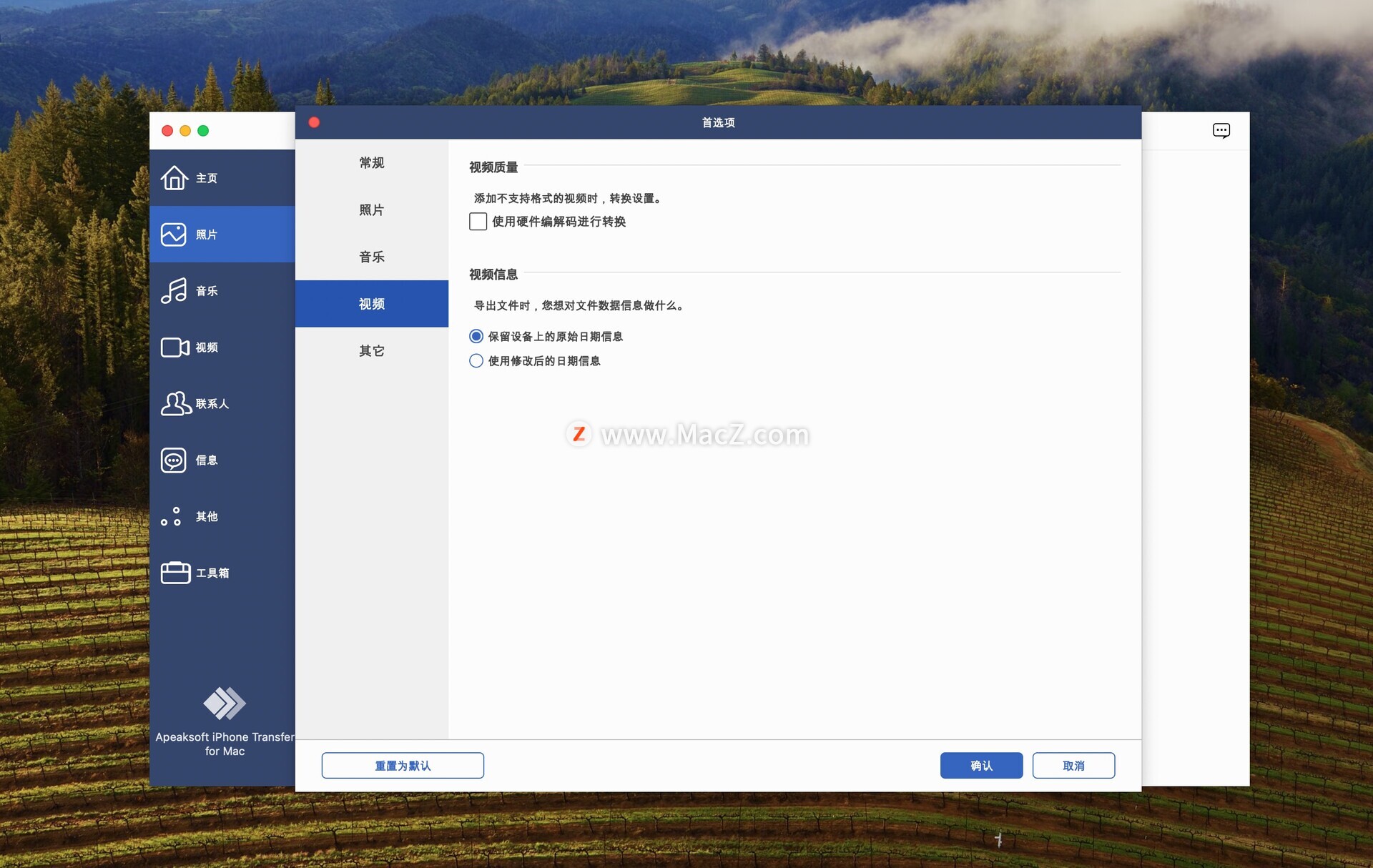The width and height of the screenshot is (1373, 868).
Task: Open the 主页 home icon in sidebar
Action: pos(174,178)
